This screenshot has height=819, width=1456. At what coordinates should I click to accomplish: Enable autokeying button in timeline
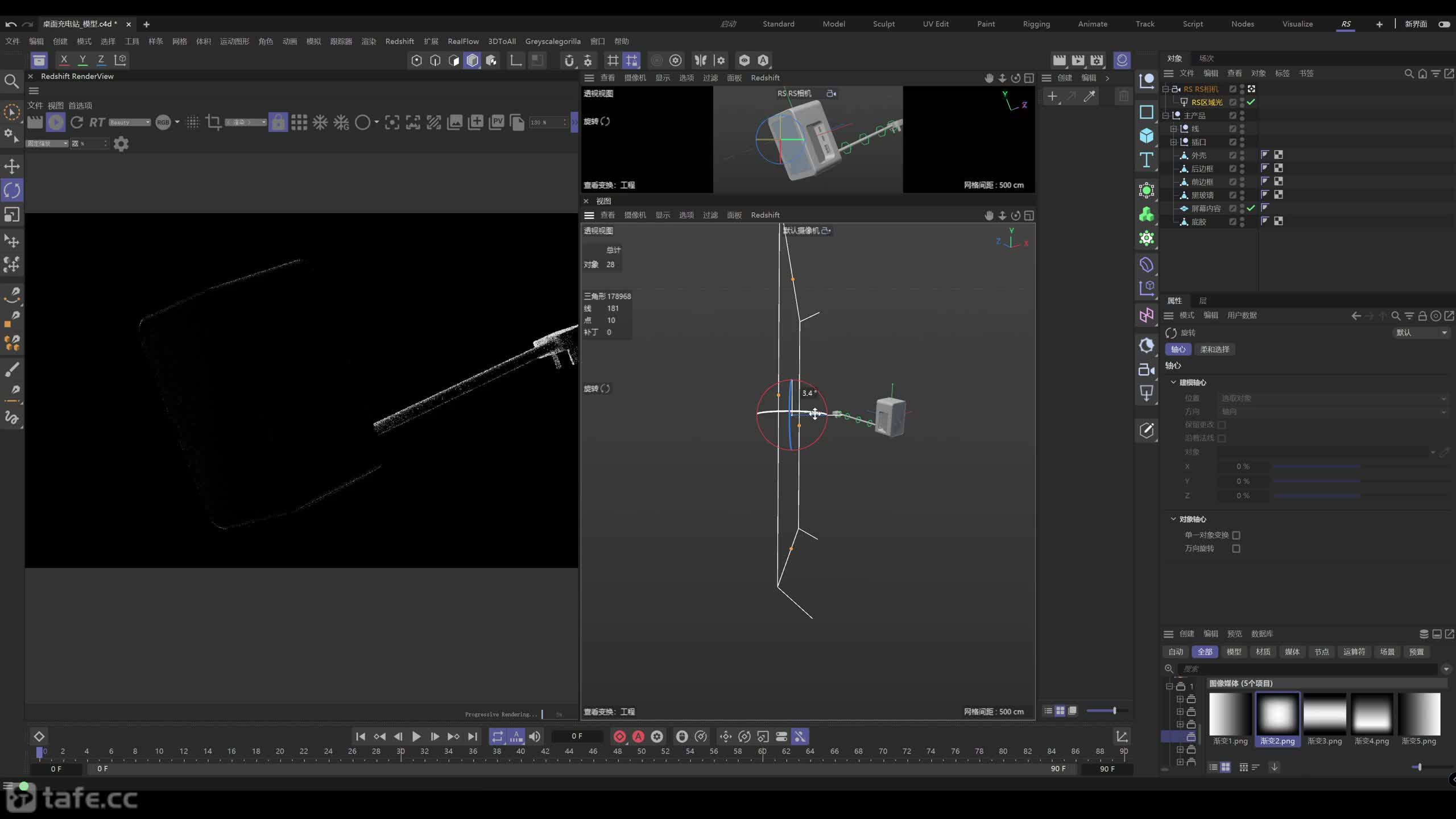coord(638,737)
